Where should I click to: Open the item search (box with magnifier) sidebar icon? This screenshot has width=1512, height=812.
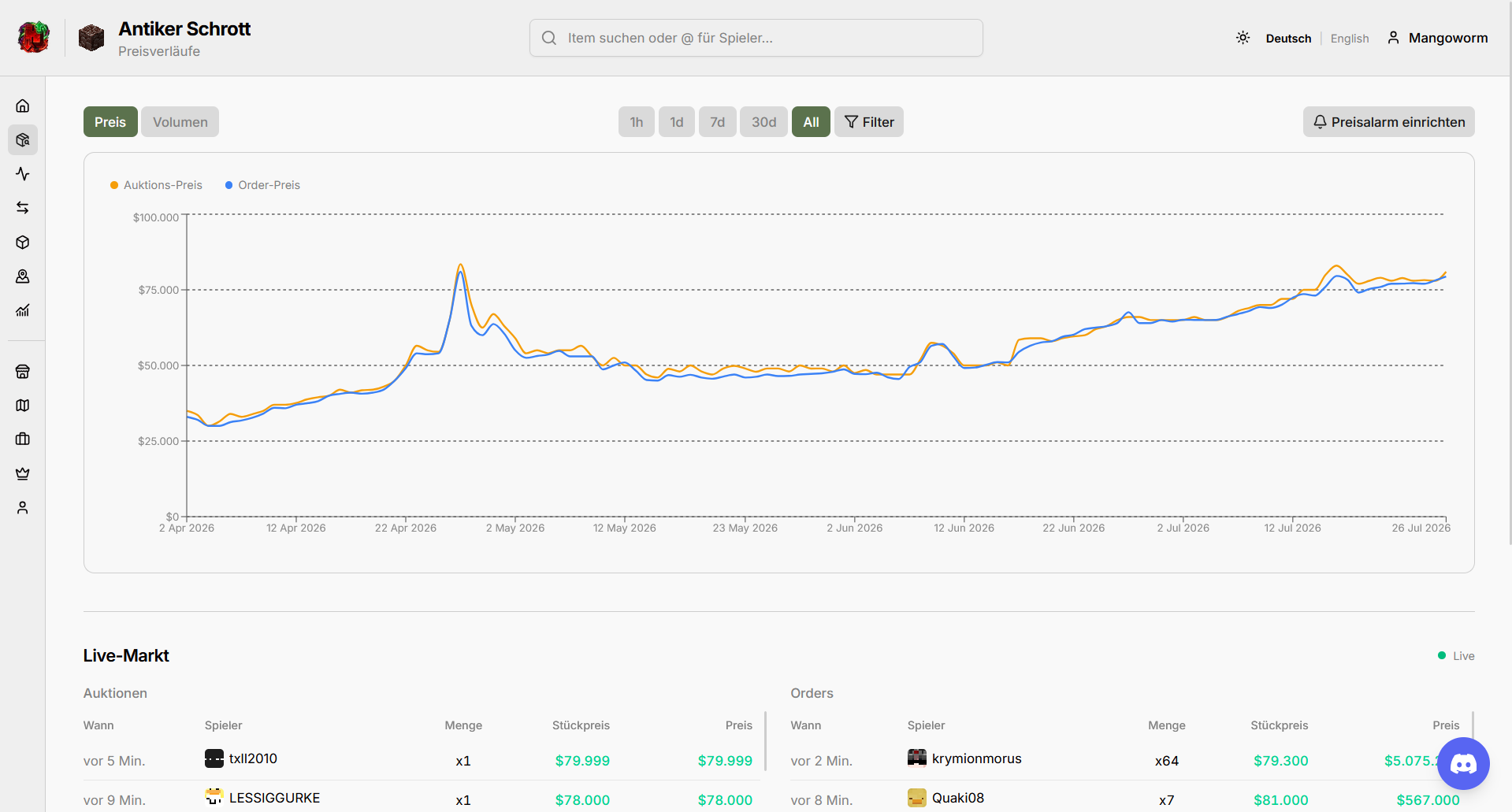[x=23, y=140]
